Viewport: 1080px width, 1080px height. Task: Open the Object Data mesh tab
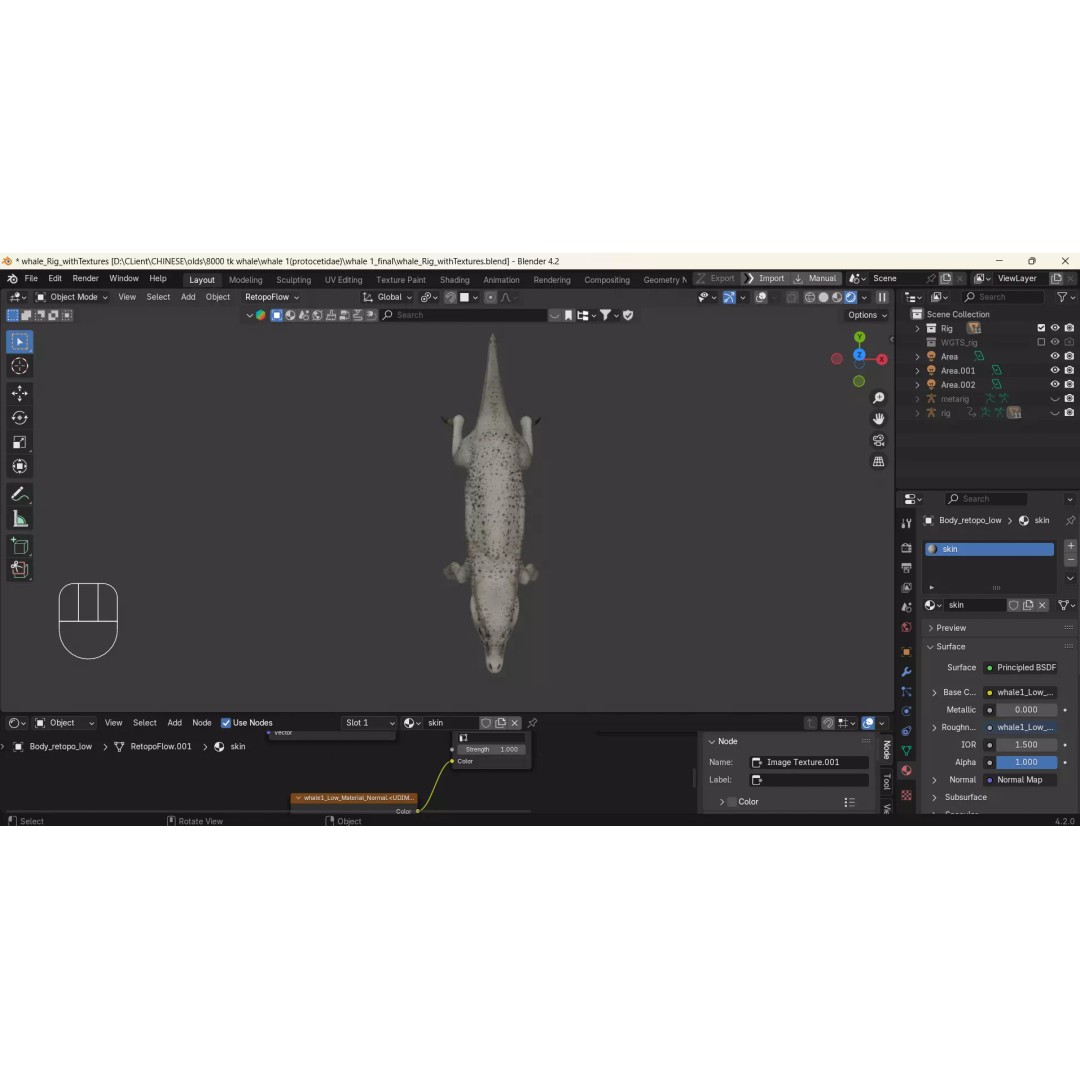tap(906, 751)
